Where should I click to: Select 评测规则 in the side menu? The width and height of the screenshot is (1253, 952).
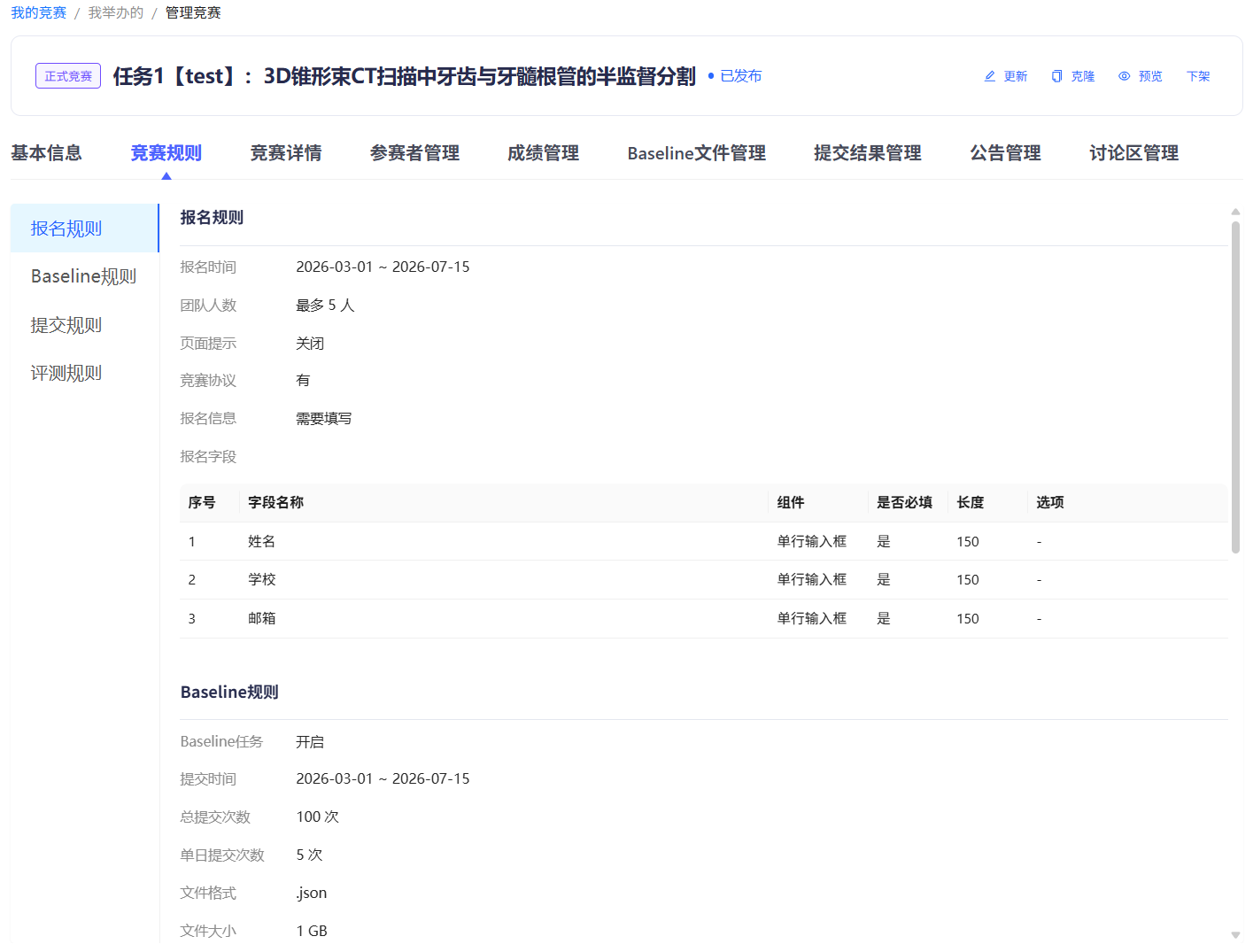[84, 373]
